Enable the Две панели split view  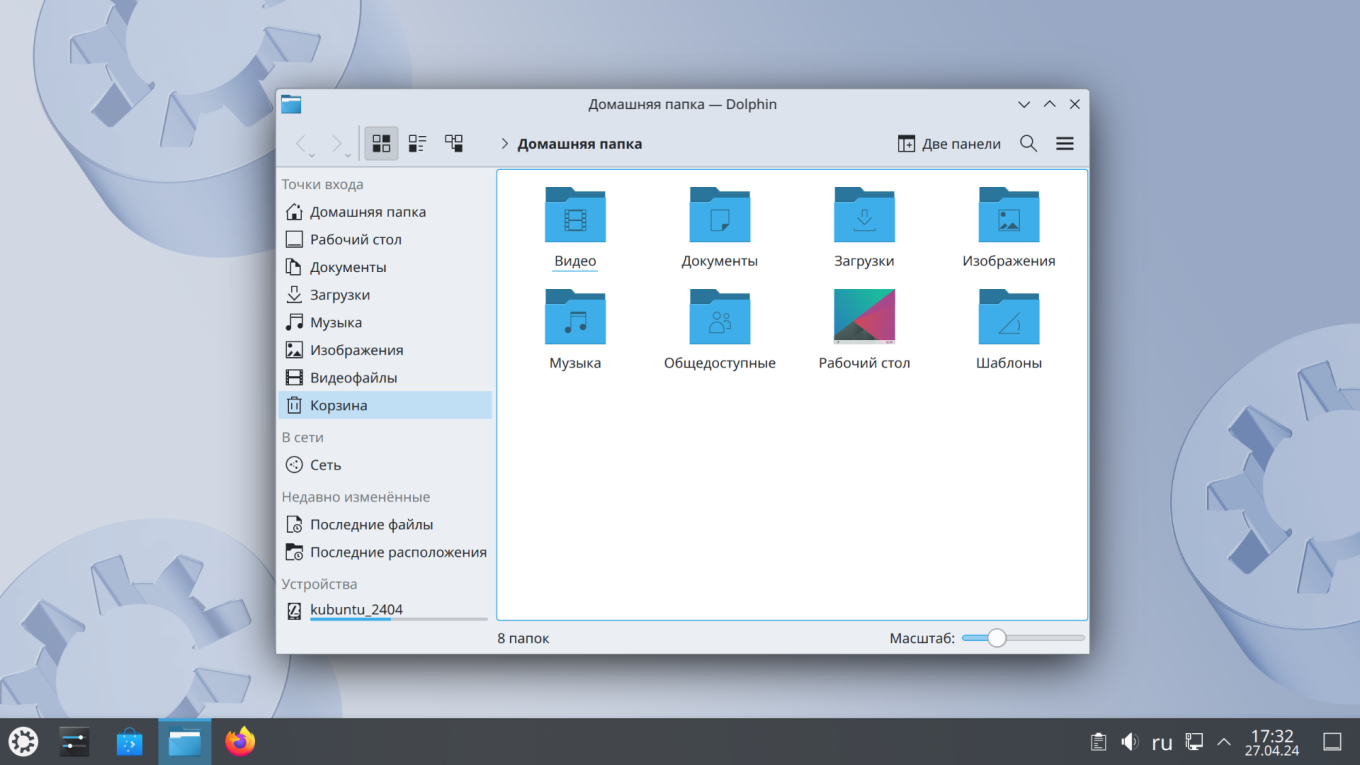(x=949, y=143)
